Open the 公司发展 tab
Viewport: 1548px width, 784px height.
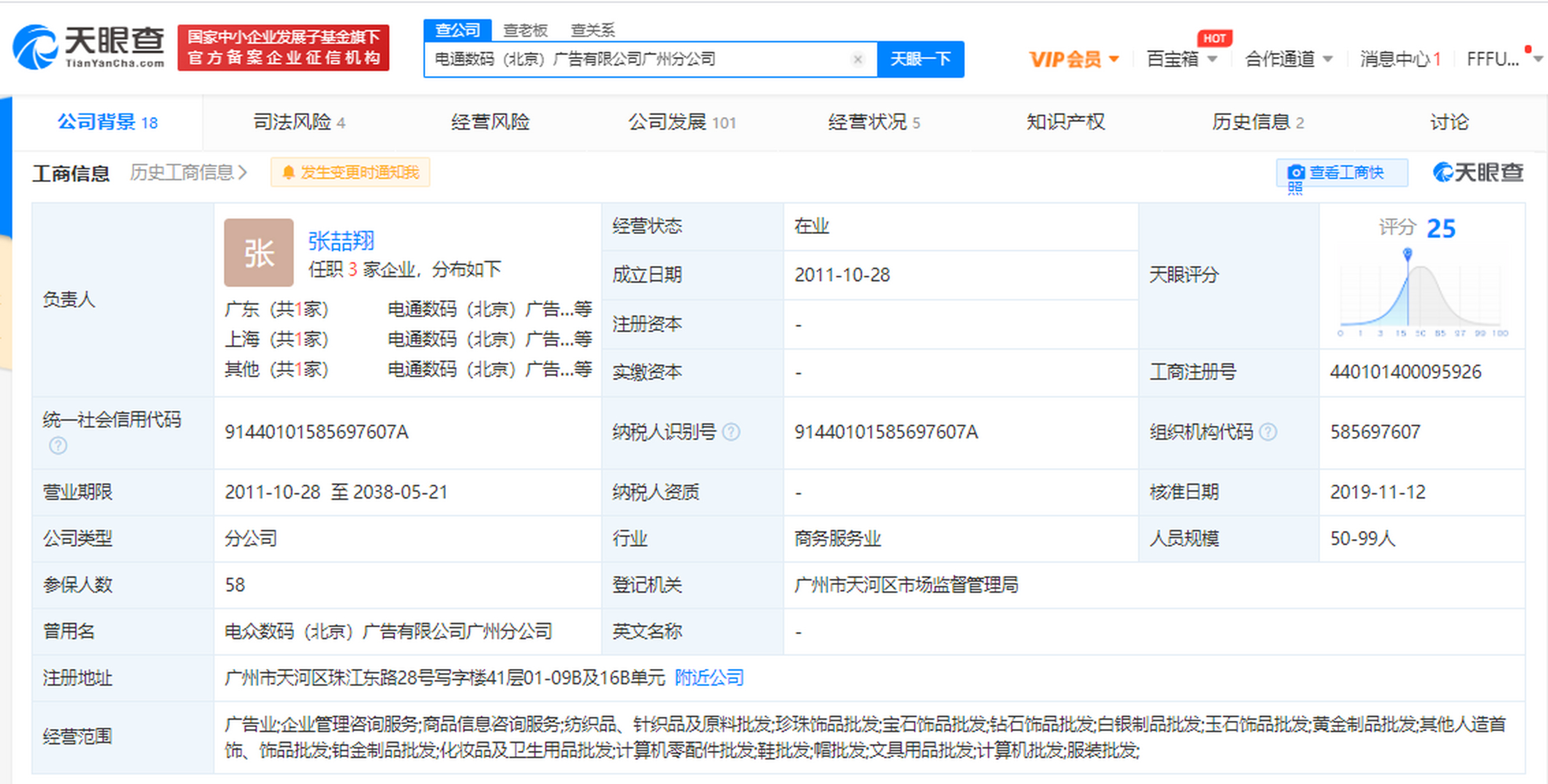click(682, 122)
